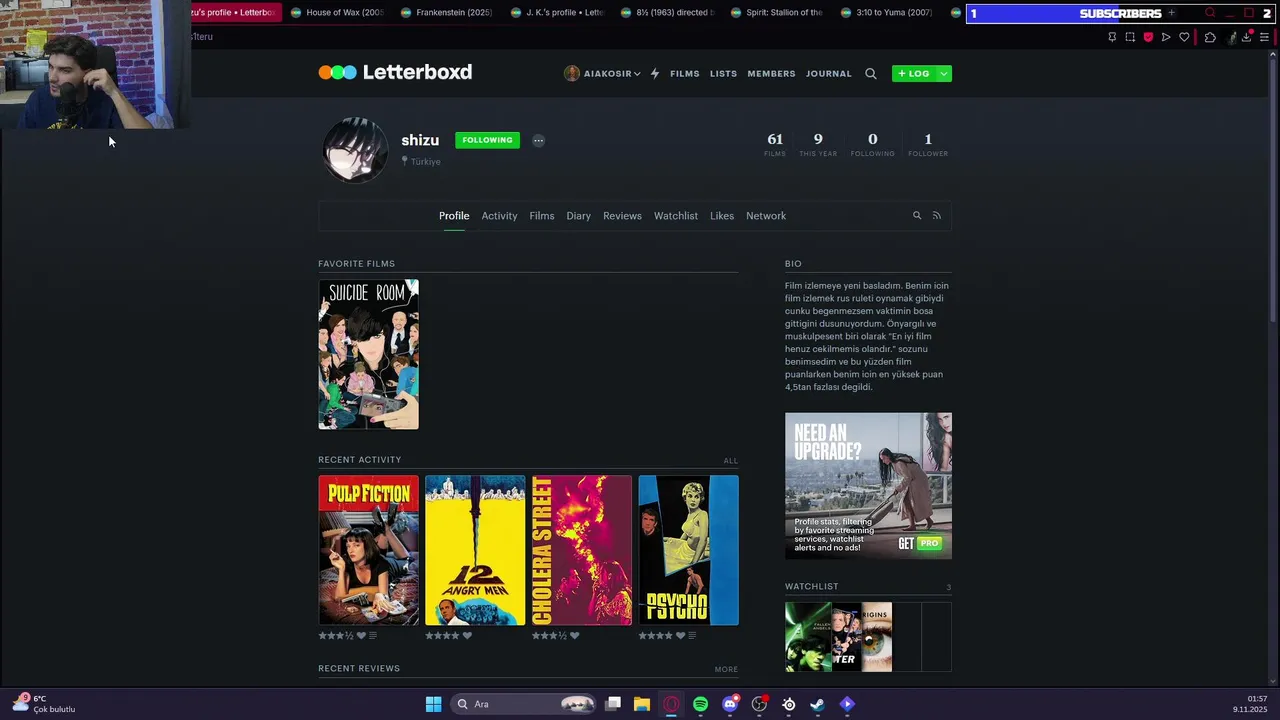
Task: Open the Suicide Room favorite film poster
Action: click(368, 354)
